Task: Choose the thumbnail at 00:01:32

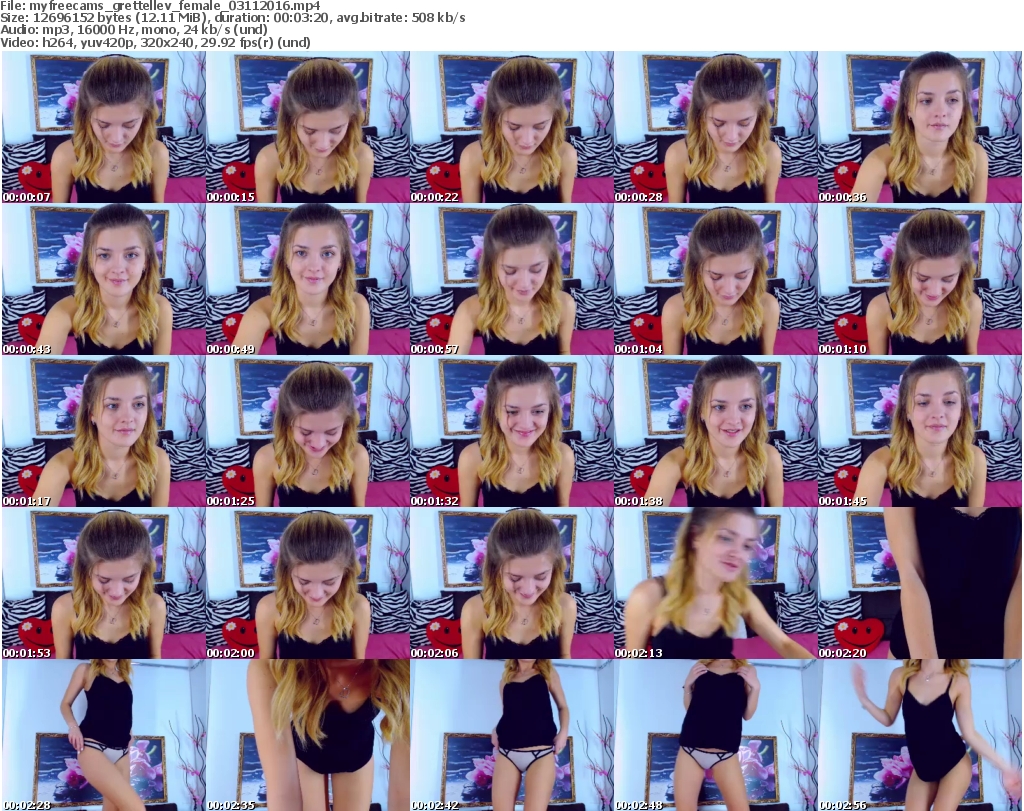Action: coord(511,431)
